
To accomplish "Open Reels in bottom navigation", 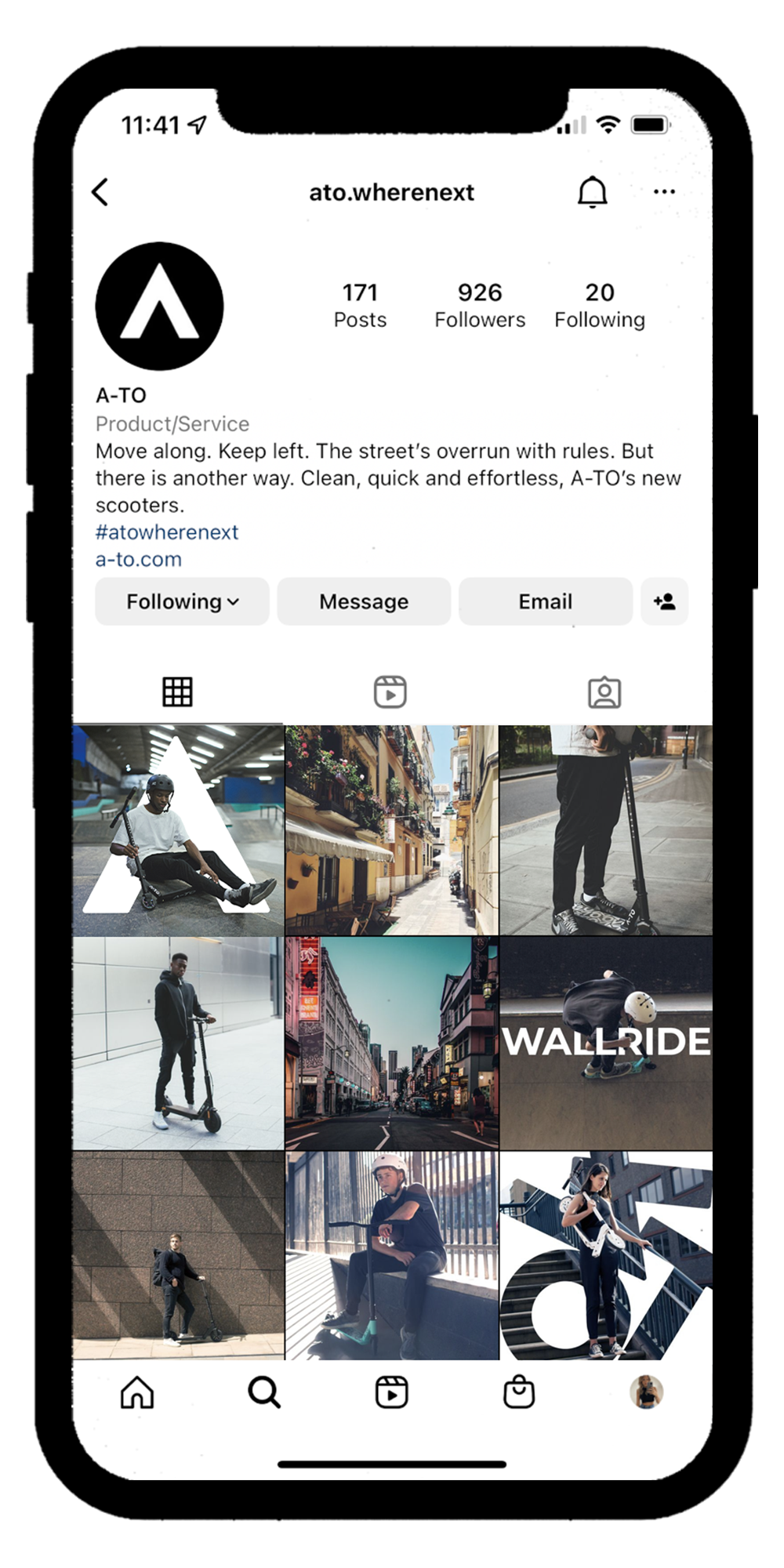I will tap(391, 1392).
